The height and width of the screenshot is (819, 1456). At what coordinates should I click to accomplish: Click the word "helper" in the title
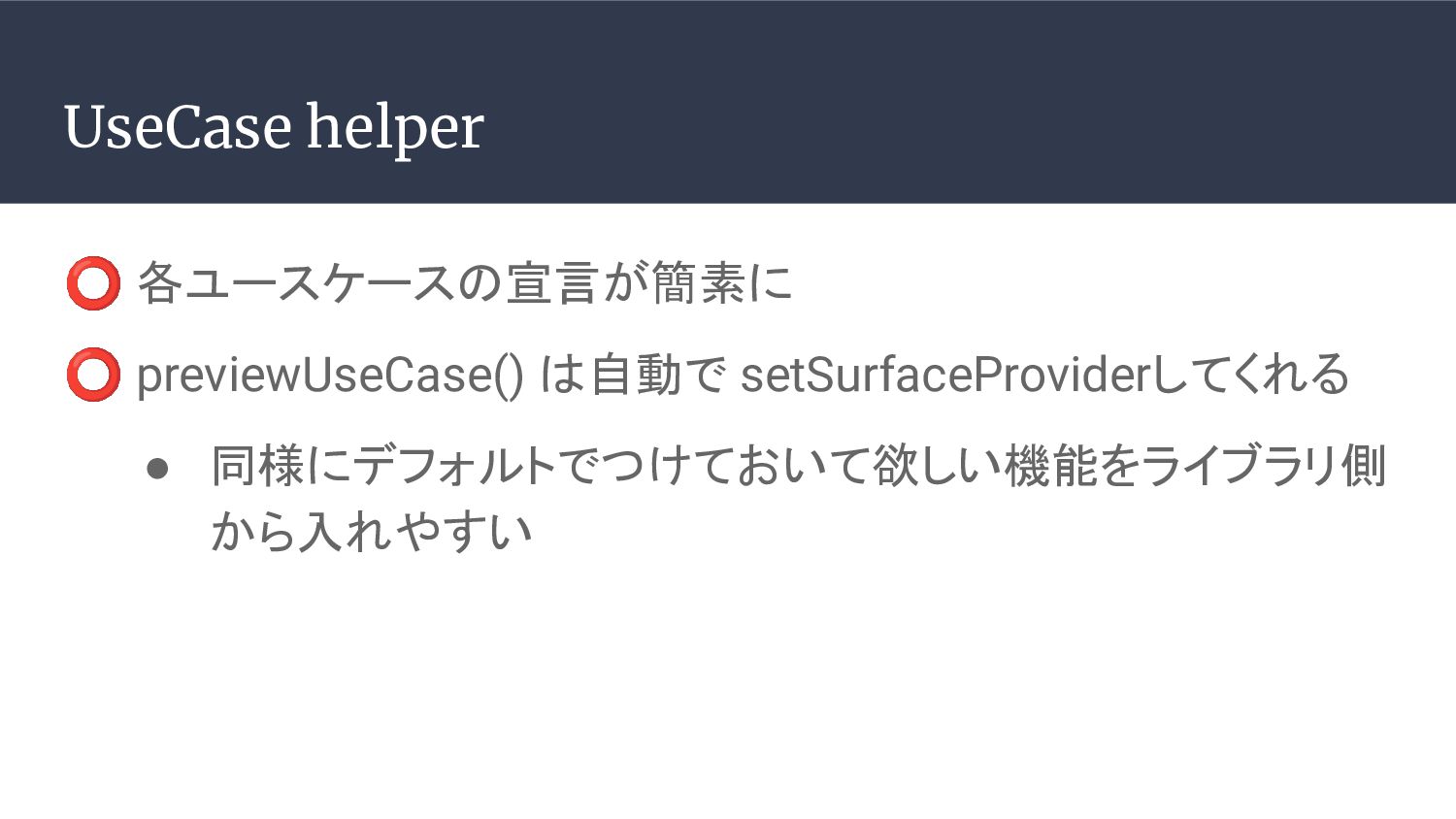(x=395, y=127)
